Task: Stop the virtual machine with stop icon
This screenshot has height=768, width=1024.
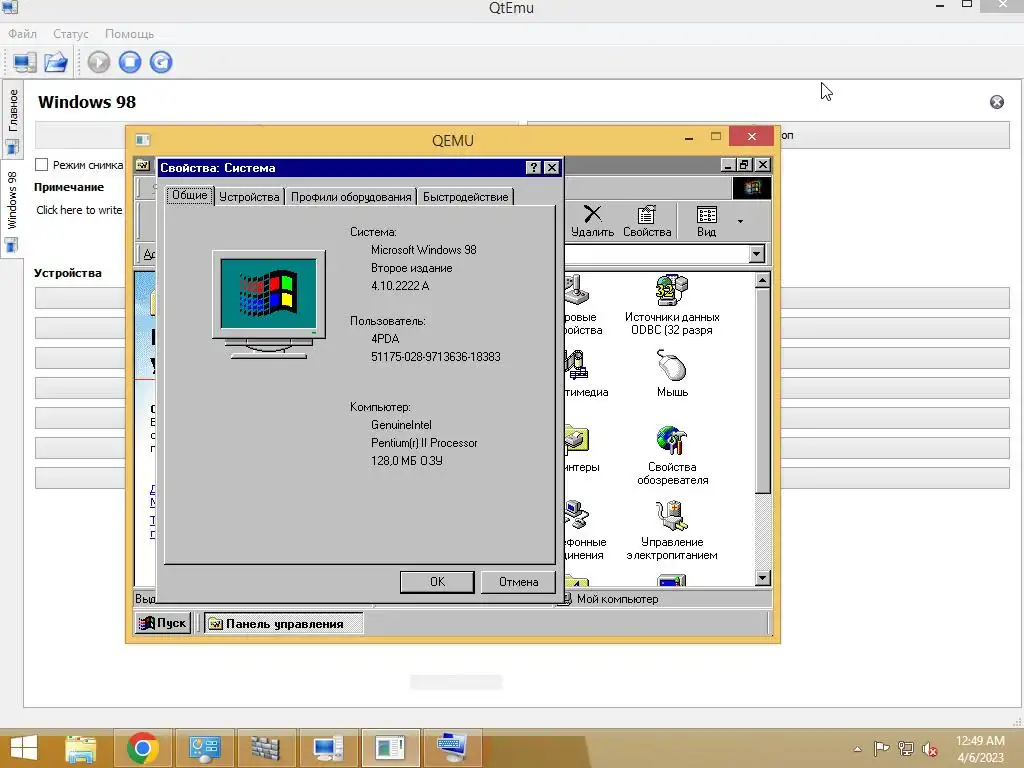Action: point(130,62)
